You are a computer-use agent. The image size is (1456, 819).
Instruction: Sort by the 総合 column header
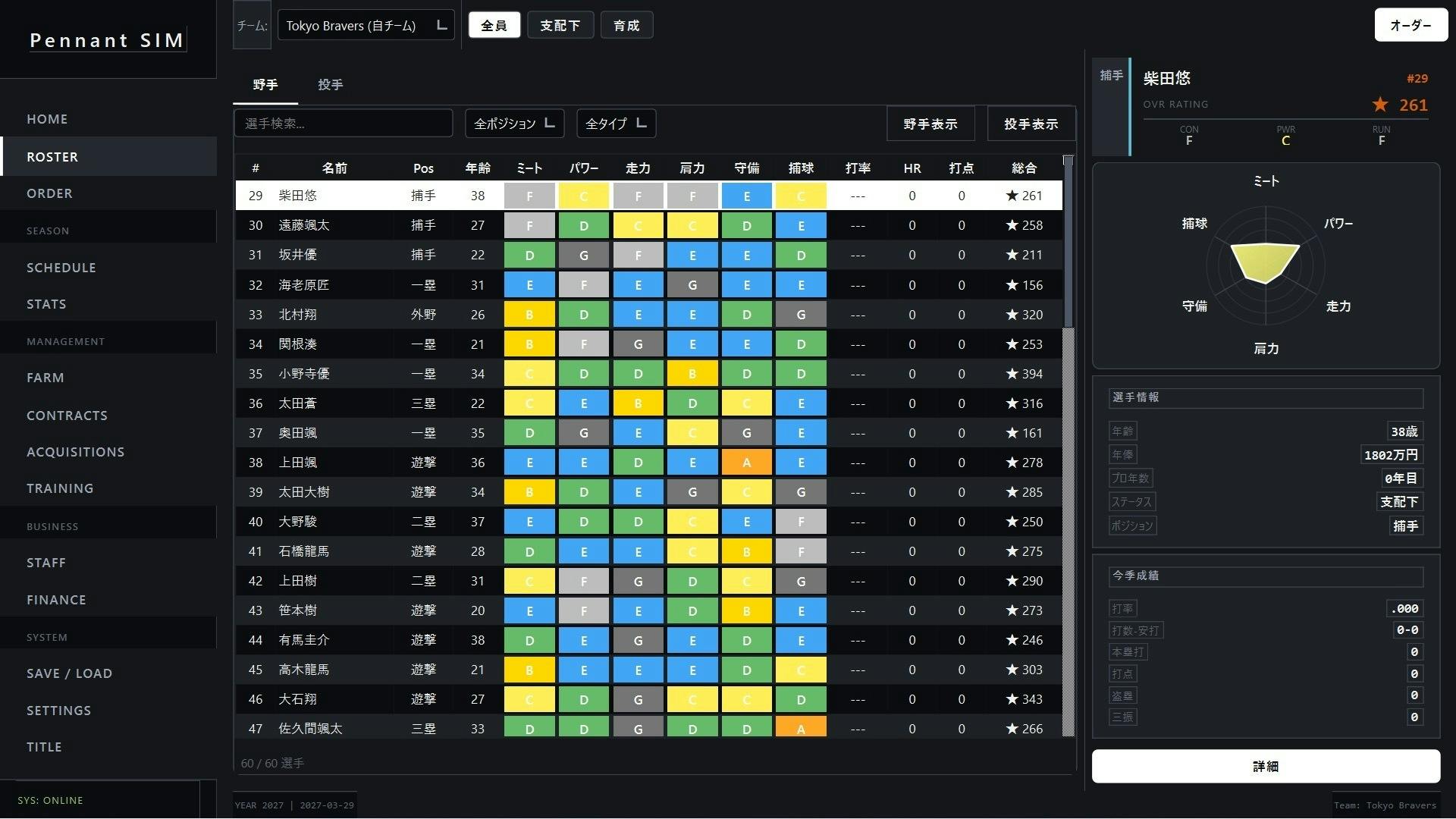coord(1024,168)
